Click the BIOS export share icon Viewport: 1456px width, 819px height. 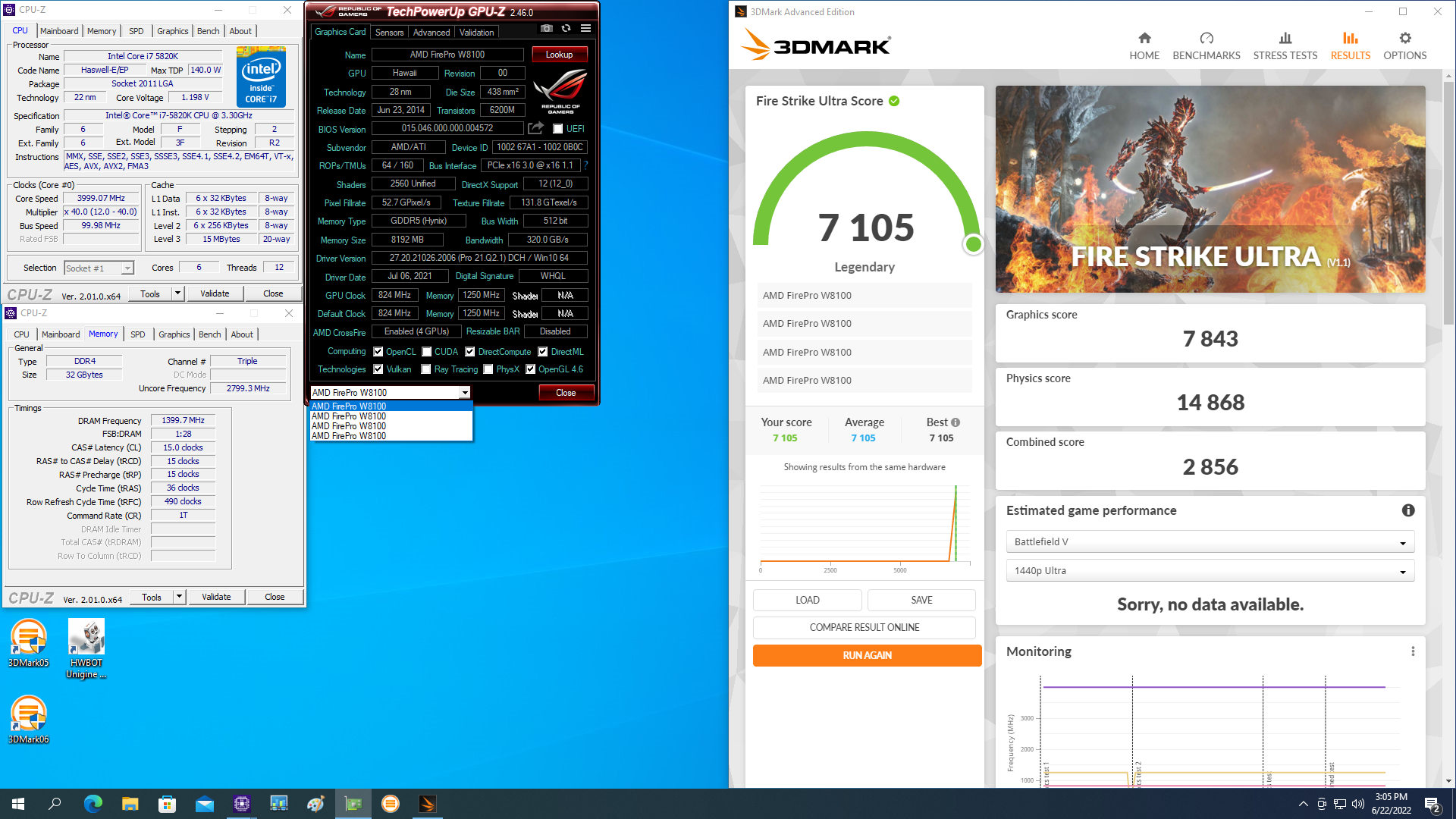(x=536, y=128)
